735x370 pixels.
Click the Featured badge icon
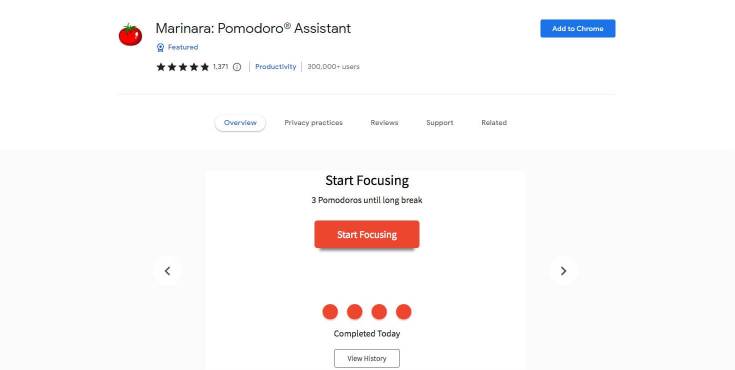[160, 47]
